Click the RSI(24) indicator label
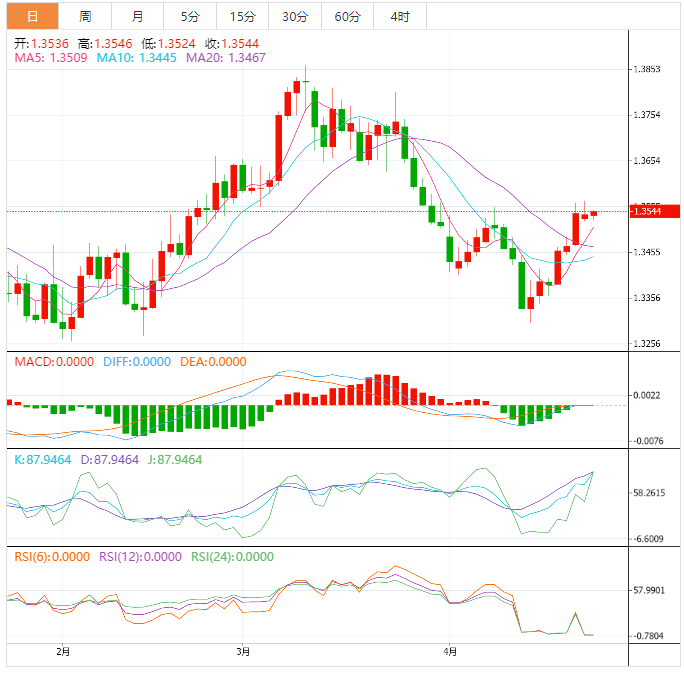Screen dimensions: 684x674 tap(232, 557)
